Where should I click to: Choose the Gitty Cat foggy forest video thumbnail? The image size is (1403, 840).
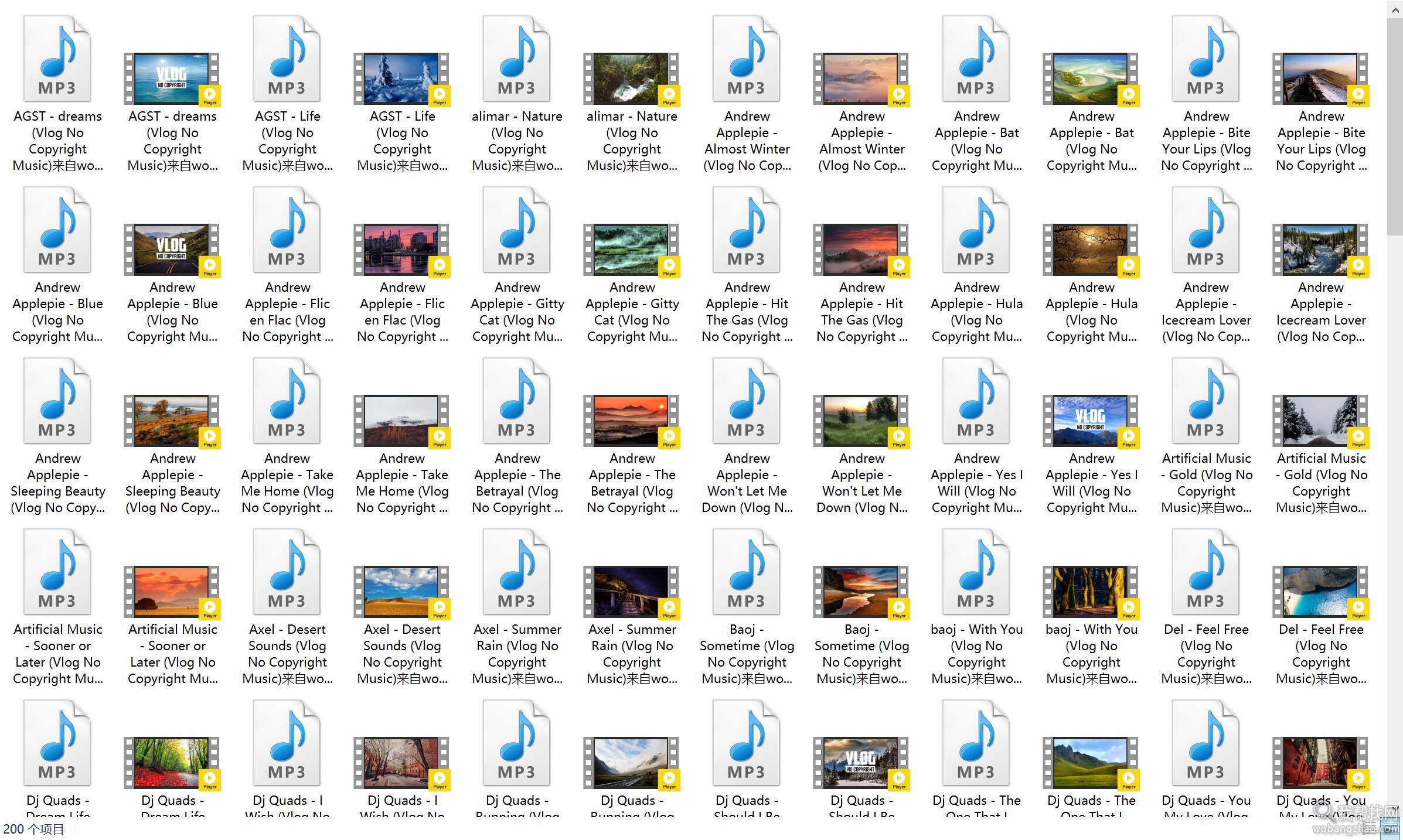pos(631,250)
